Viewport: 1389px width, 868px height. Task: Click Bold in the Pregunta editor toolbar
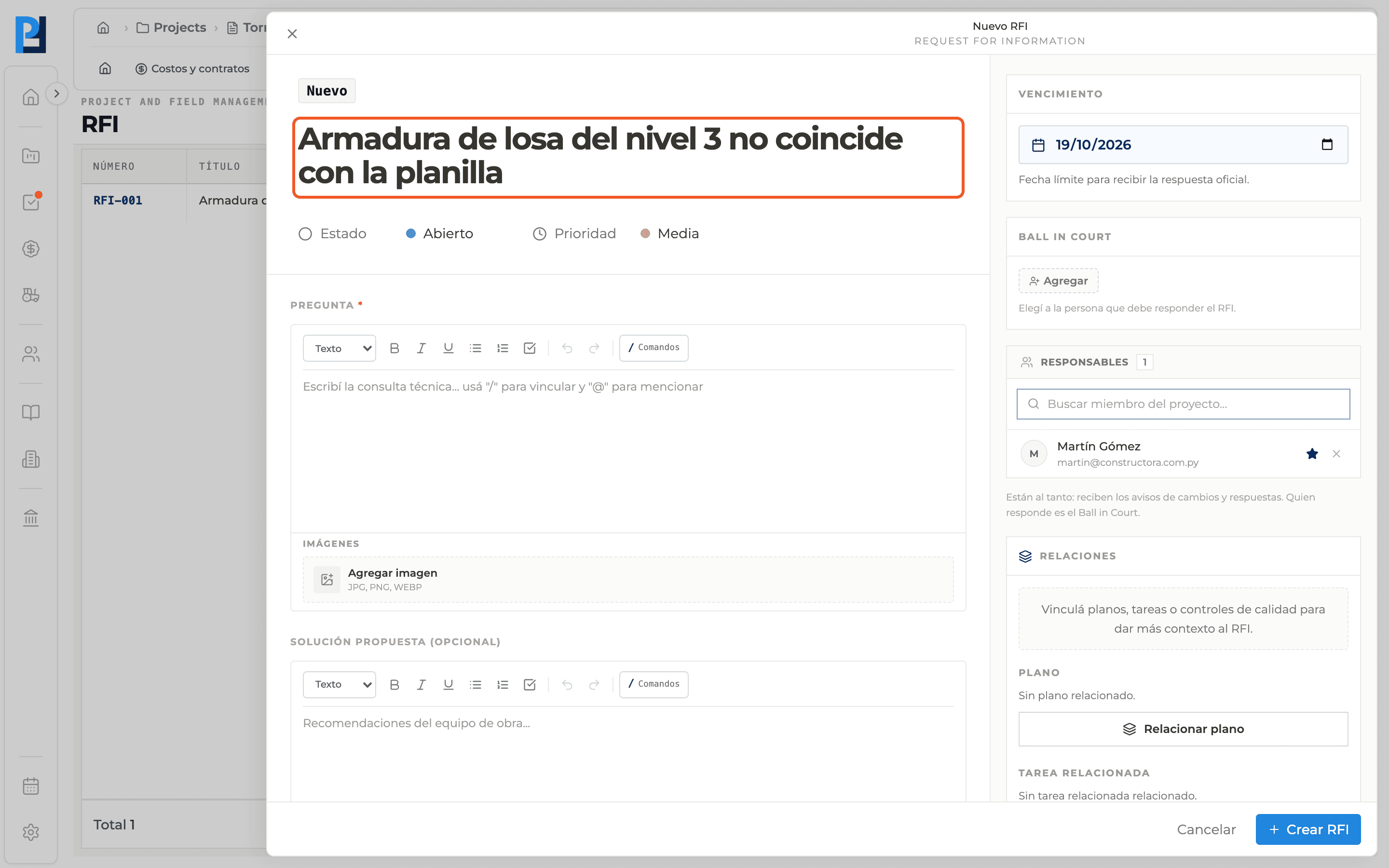(395, 348)
